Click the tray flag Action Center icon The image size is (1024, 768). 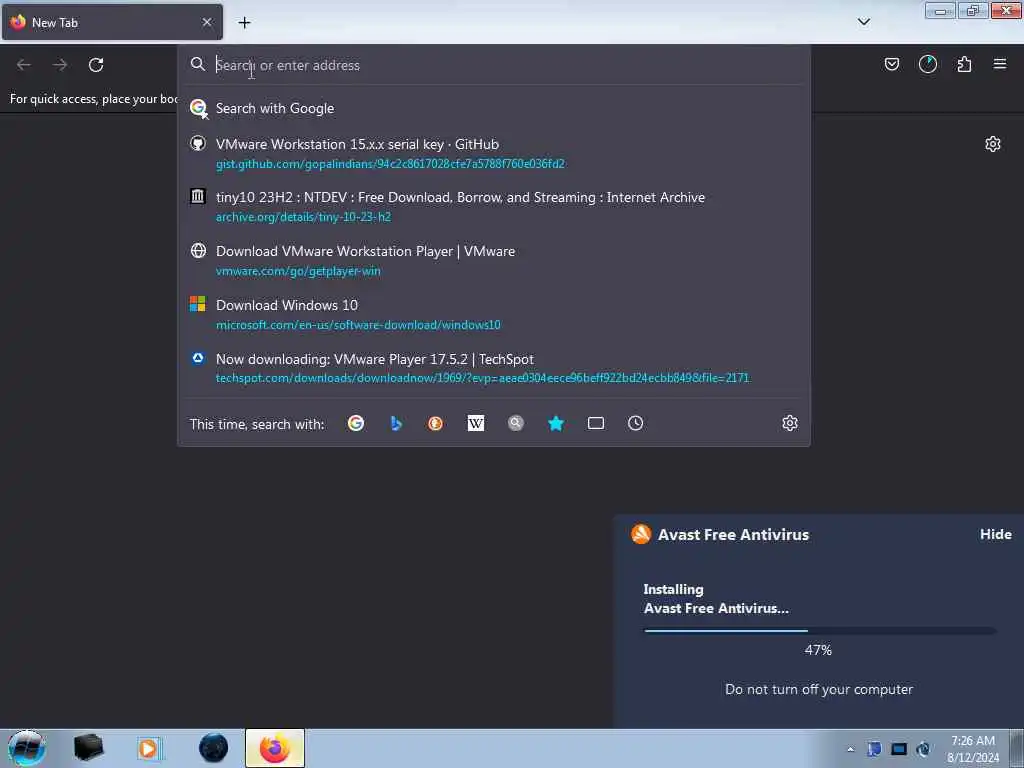click(x=874, y=749)
